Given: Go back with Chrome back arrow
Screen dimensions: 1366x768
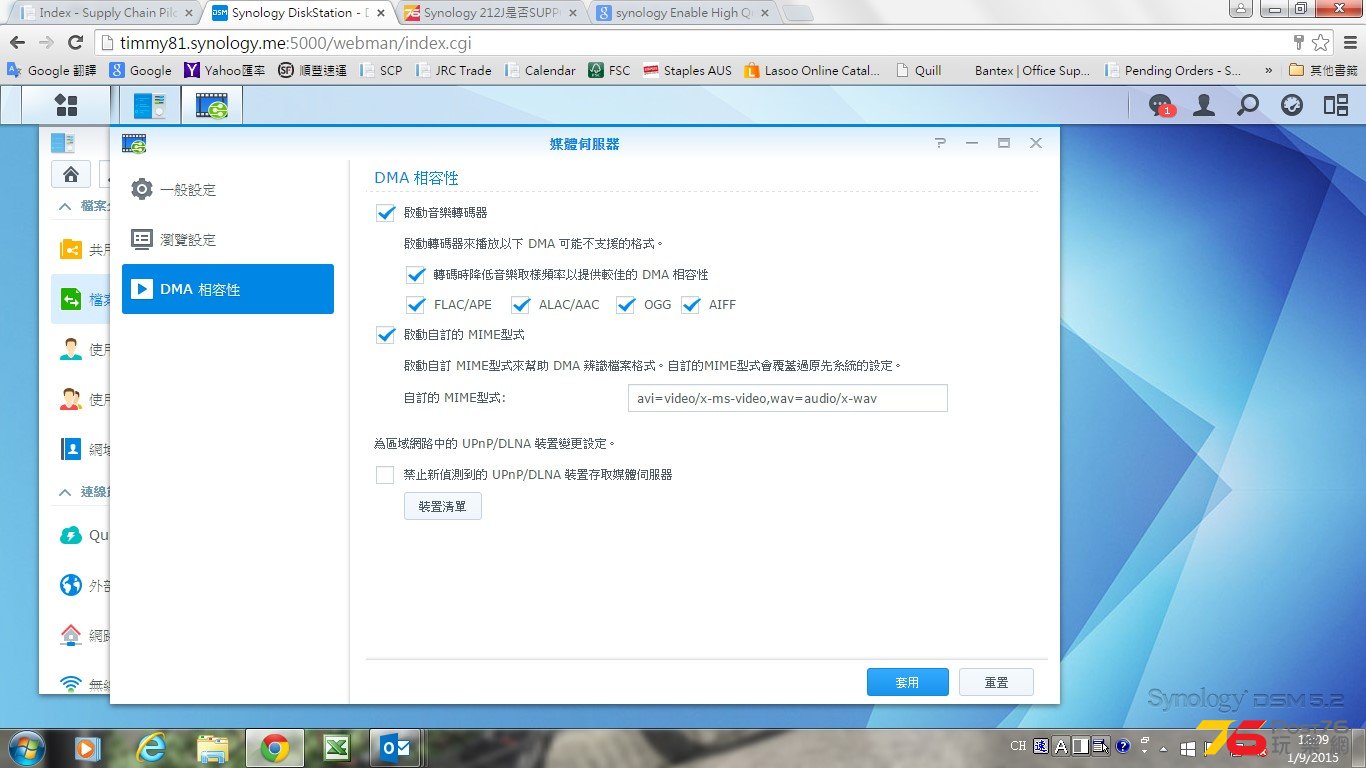Looking at the screenshot, I should (x=17, y=43).
